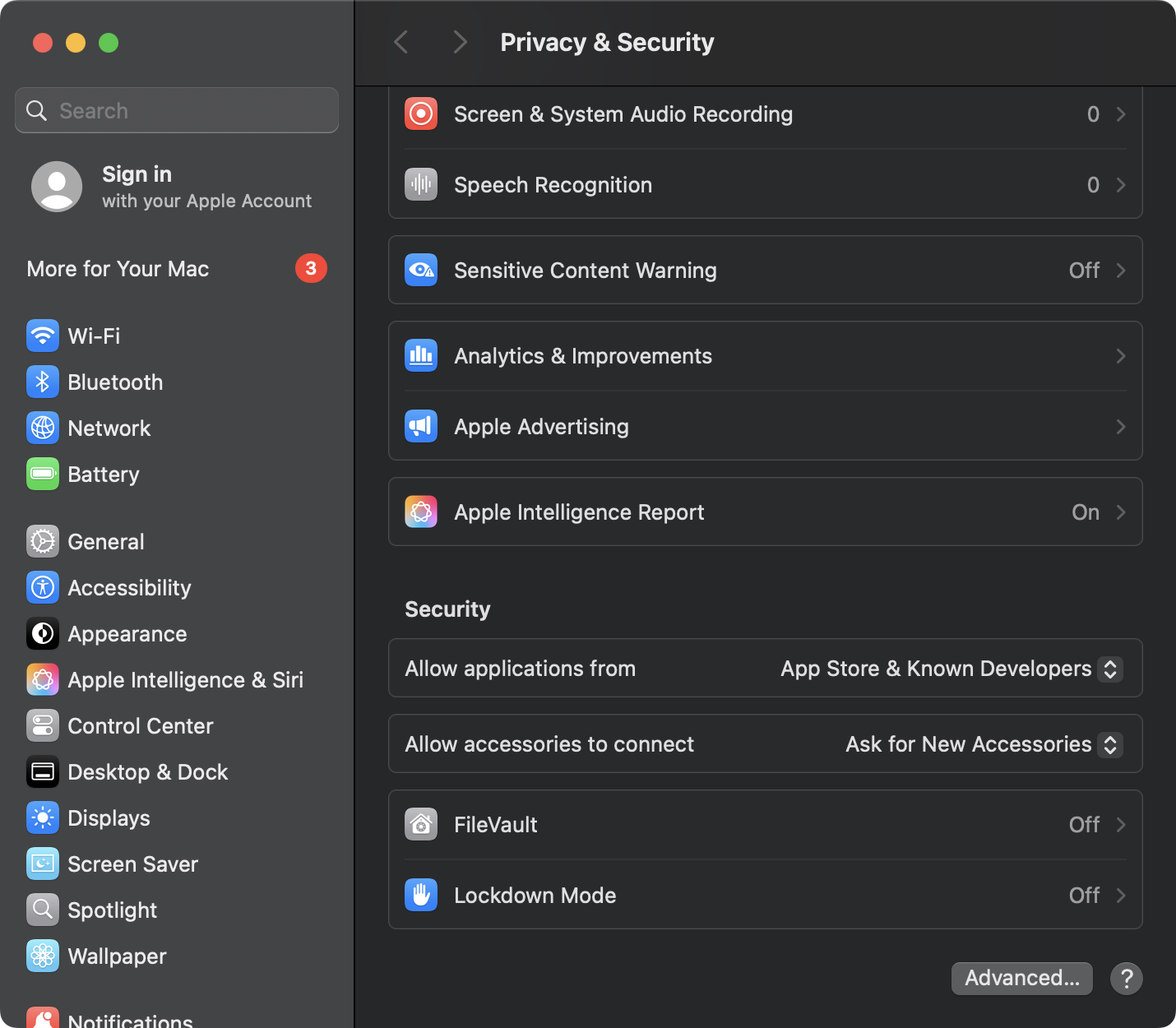Click the Privacy & Security title

tap(607, 42)
